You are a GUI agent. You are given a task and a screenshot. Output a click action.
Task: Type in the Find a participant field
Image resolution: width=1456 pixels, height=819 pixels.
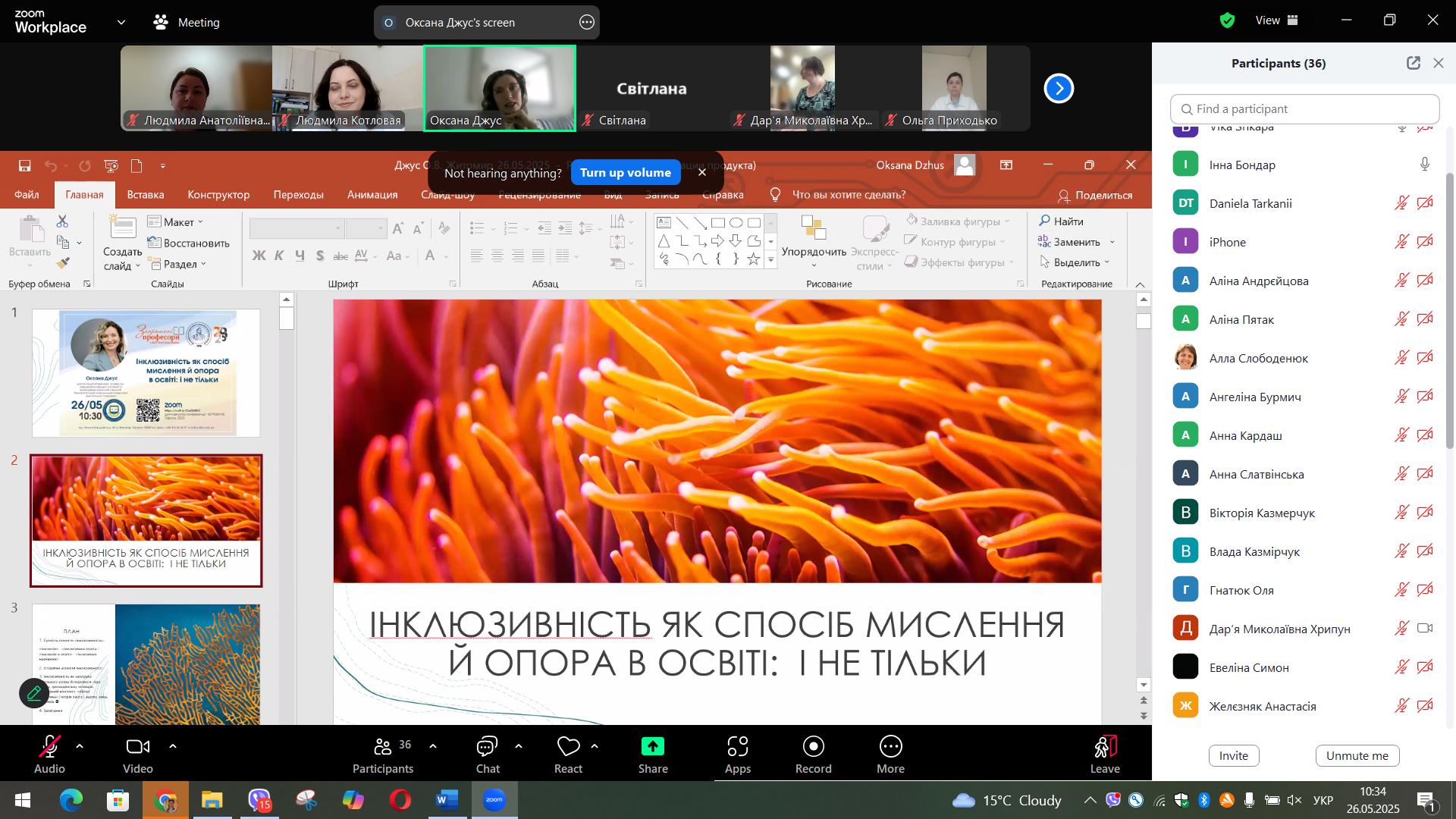pyautogui.click(x=1304, y=109)
